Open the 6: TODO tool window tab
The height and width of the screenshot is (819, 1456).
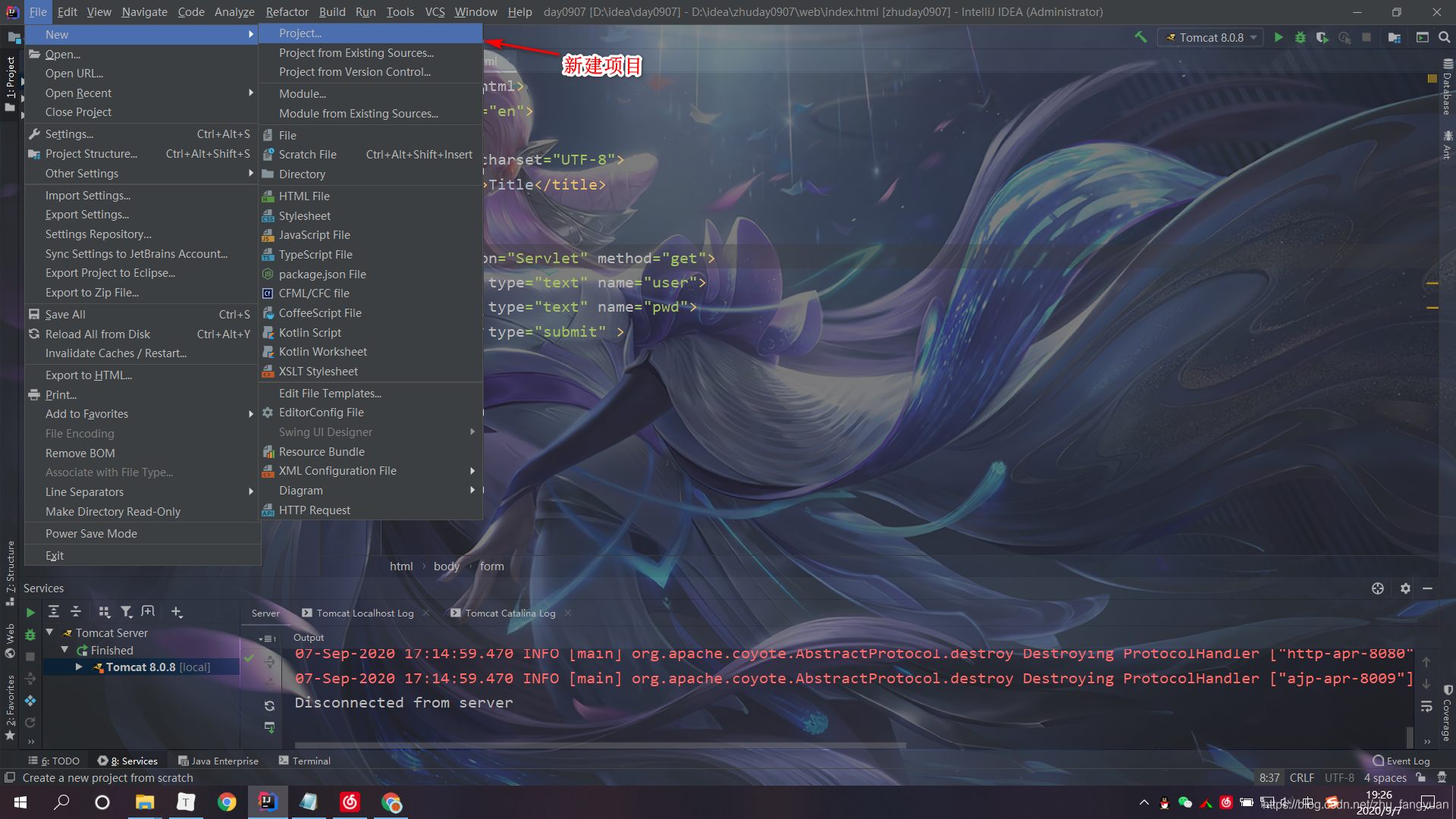(54, 761)
